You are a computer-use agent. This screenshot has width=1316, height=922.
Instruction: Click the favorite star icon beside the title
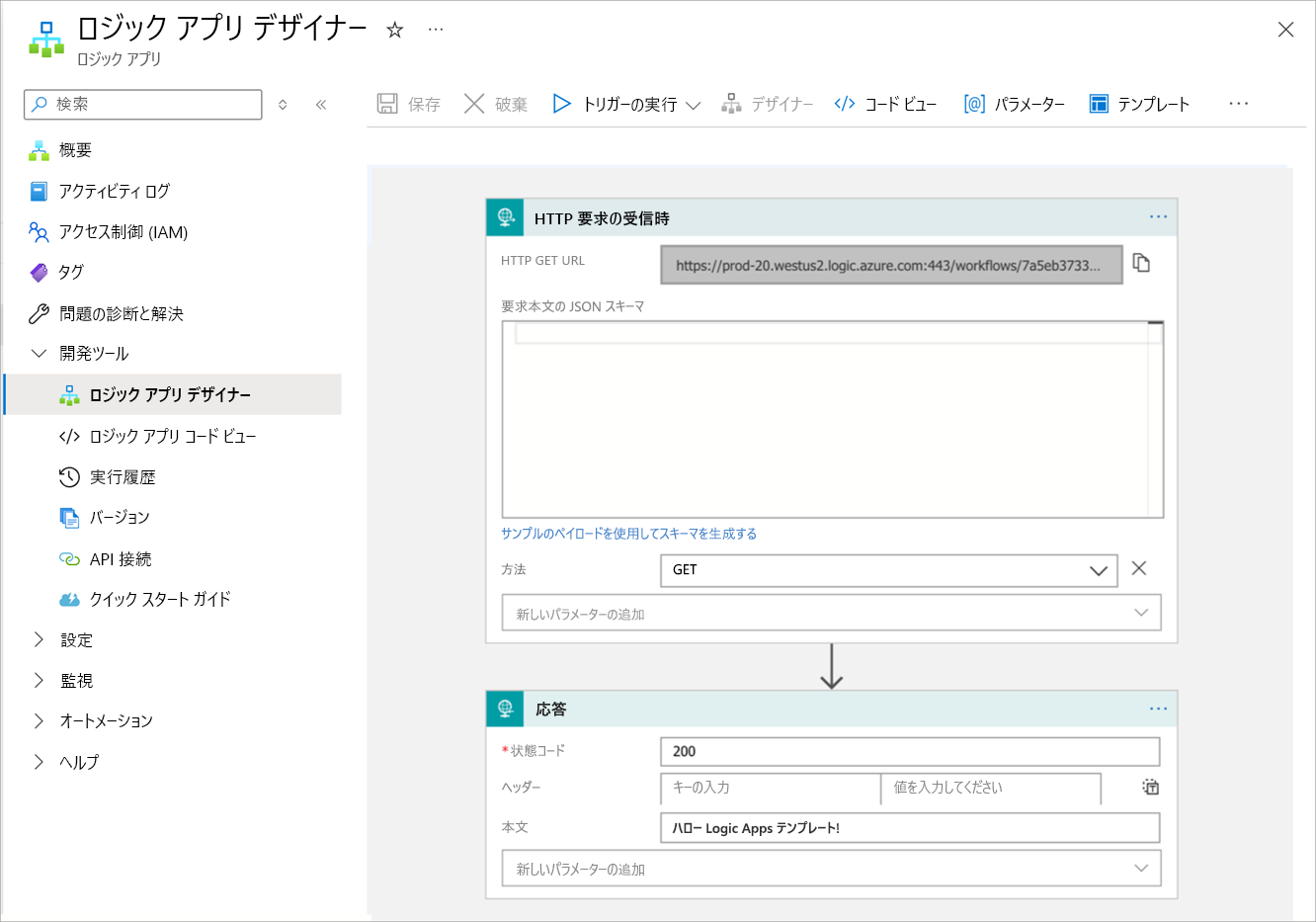[x=395, y=30]
